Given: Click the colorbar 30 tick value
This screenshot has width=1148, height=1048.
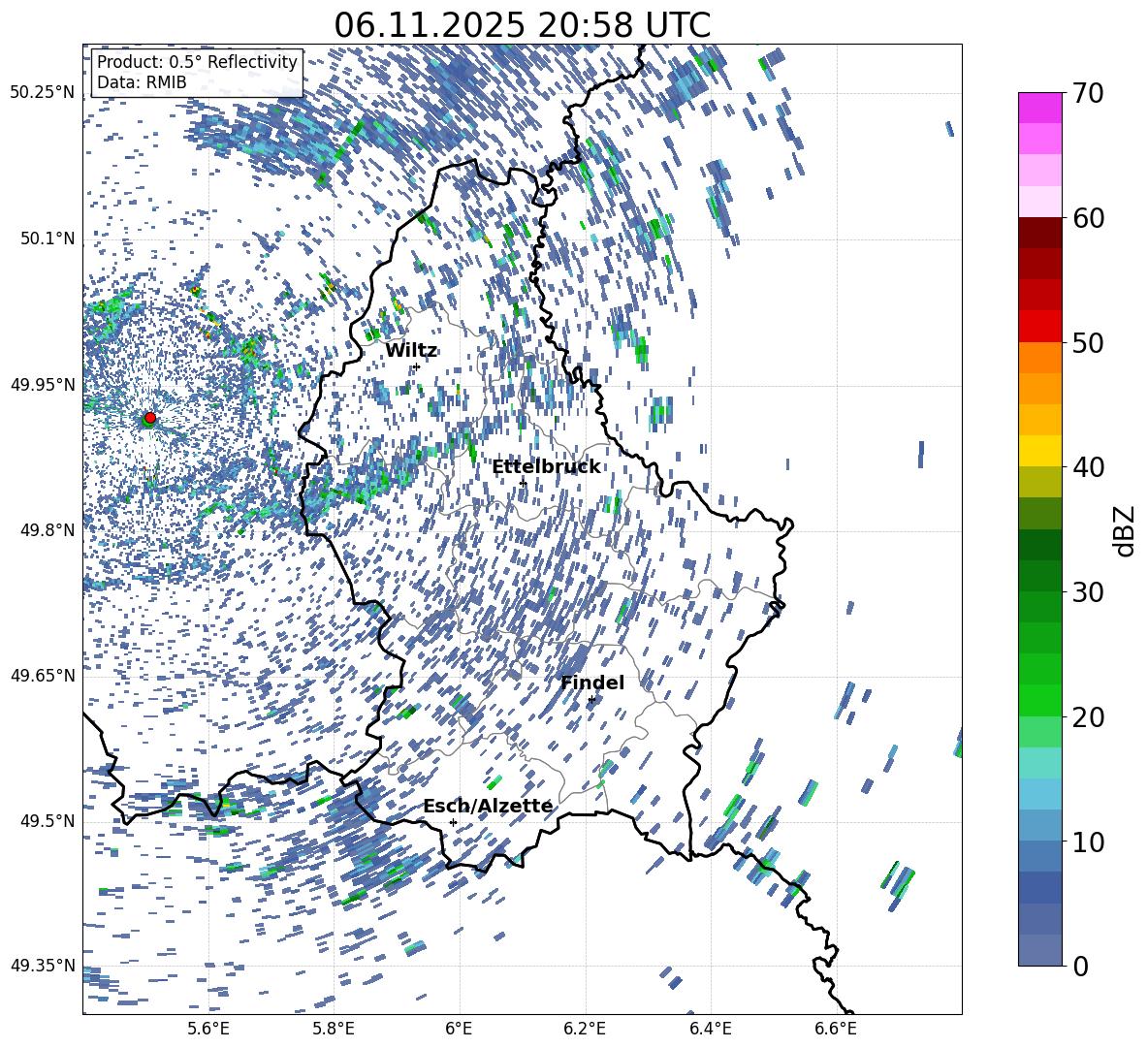Looking at the screenshot, I should pyautogui.click(x=1089, y=591).
